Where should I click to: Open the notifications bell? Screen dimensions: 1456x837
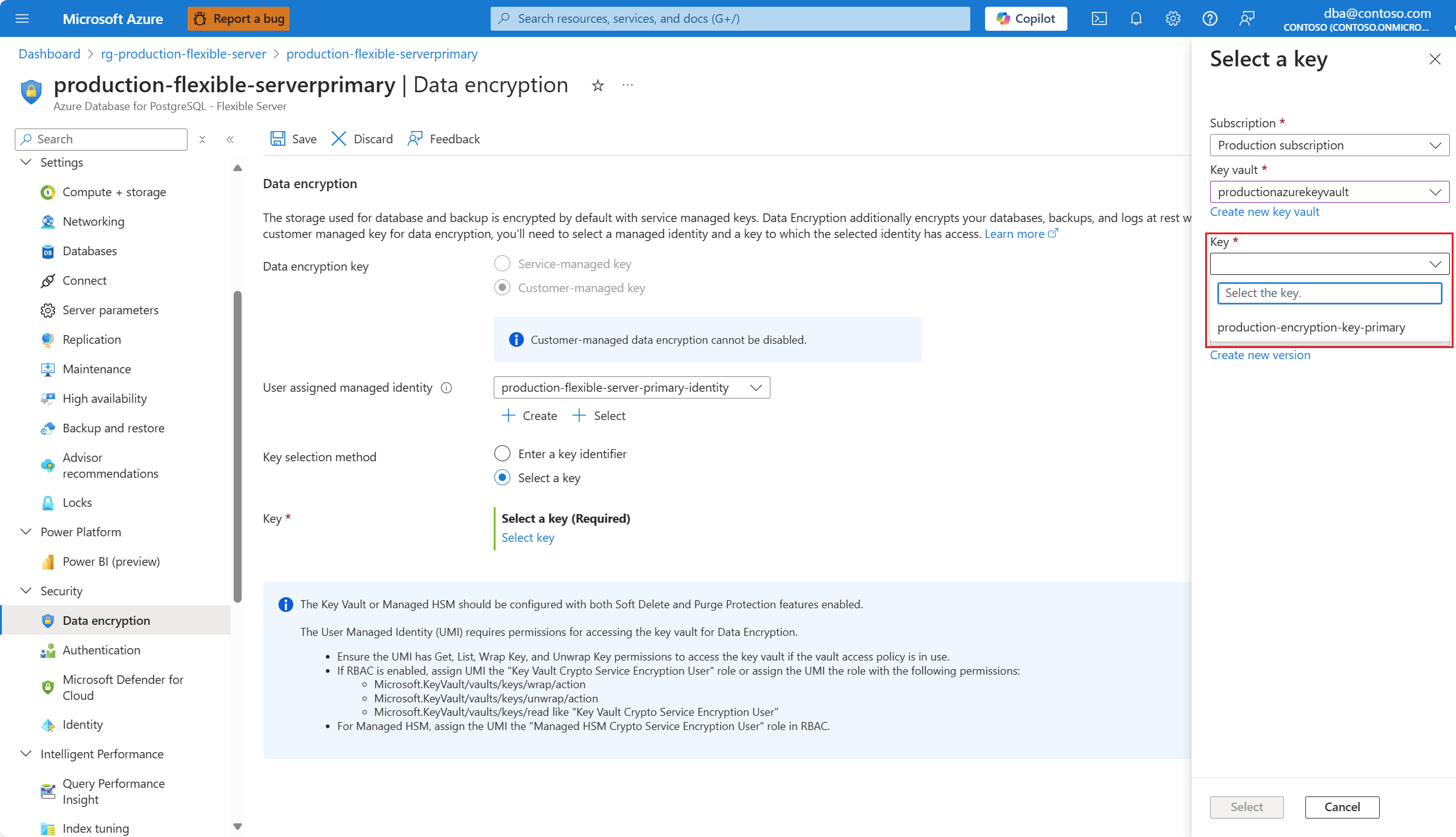[1136, 18]
